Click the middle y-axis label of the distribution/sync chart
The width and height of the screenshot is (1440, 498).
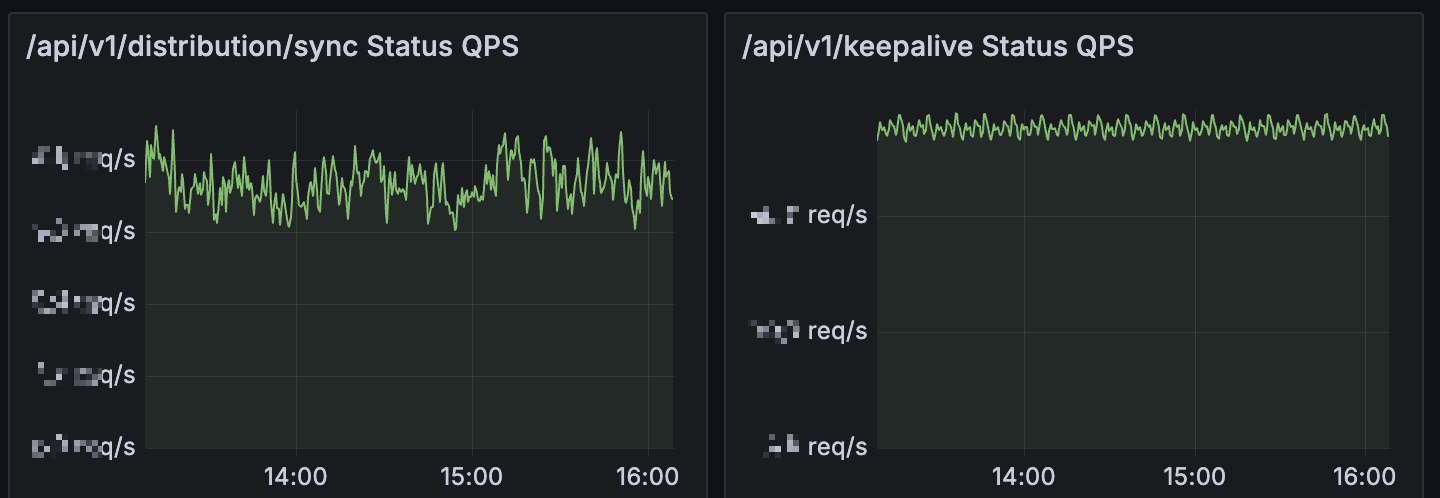pyautogui.click(x=85, y=303)
